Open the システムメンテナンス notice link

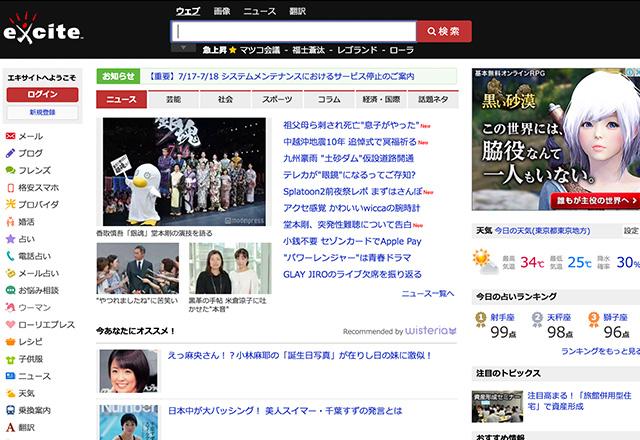(280, 76)
